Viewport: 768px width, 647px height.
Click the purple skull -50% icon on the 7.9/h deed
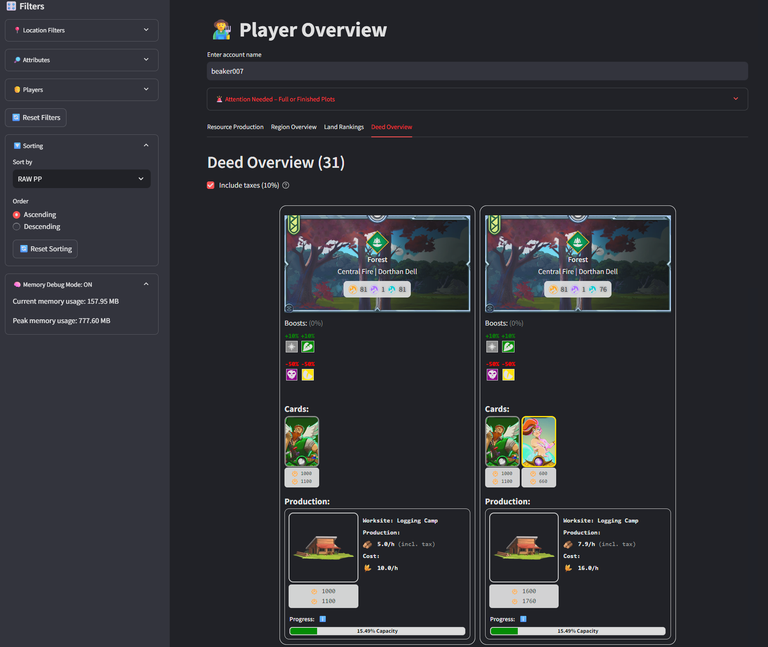[x=492, y=375]
